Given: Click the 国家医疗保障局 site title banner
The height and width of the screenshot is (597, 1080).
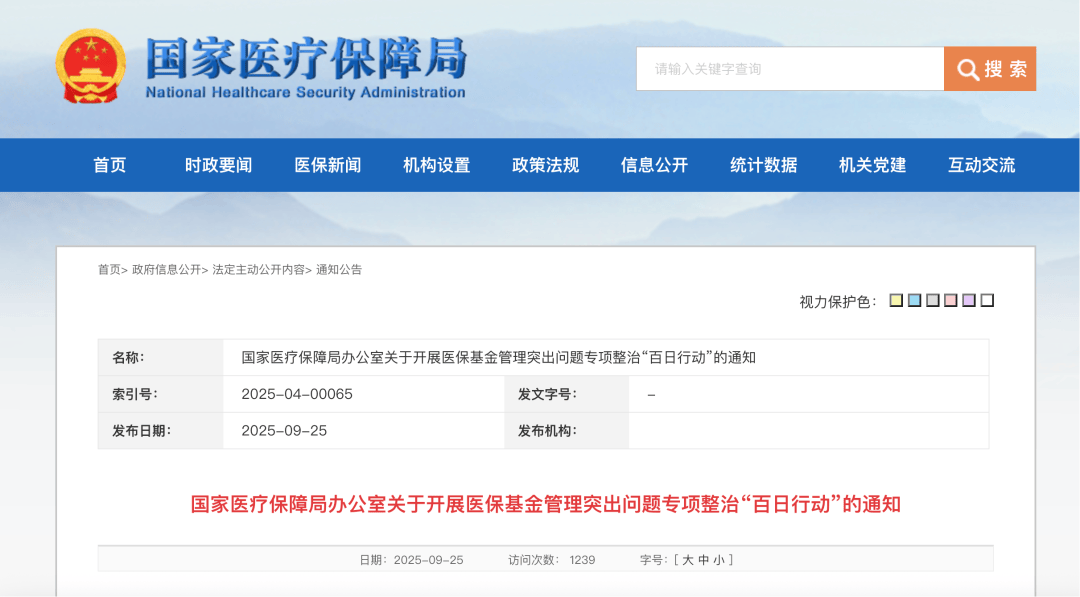Looking at the screenshot, I should [306, 59].
